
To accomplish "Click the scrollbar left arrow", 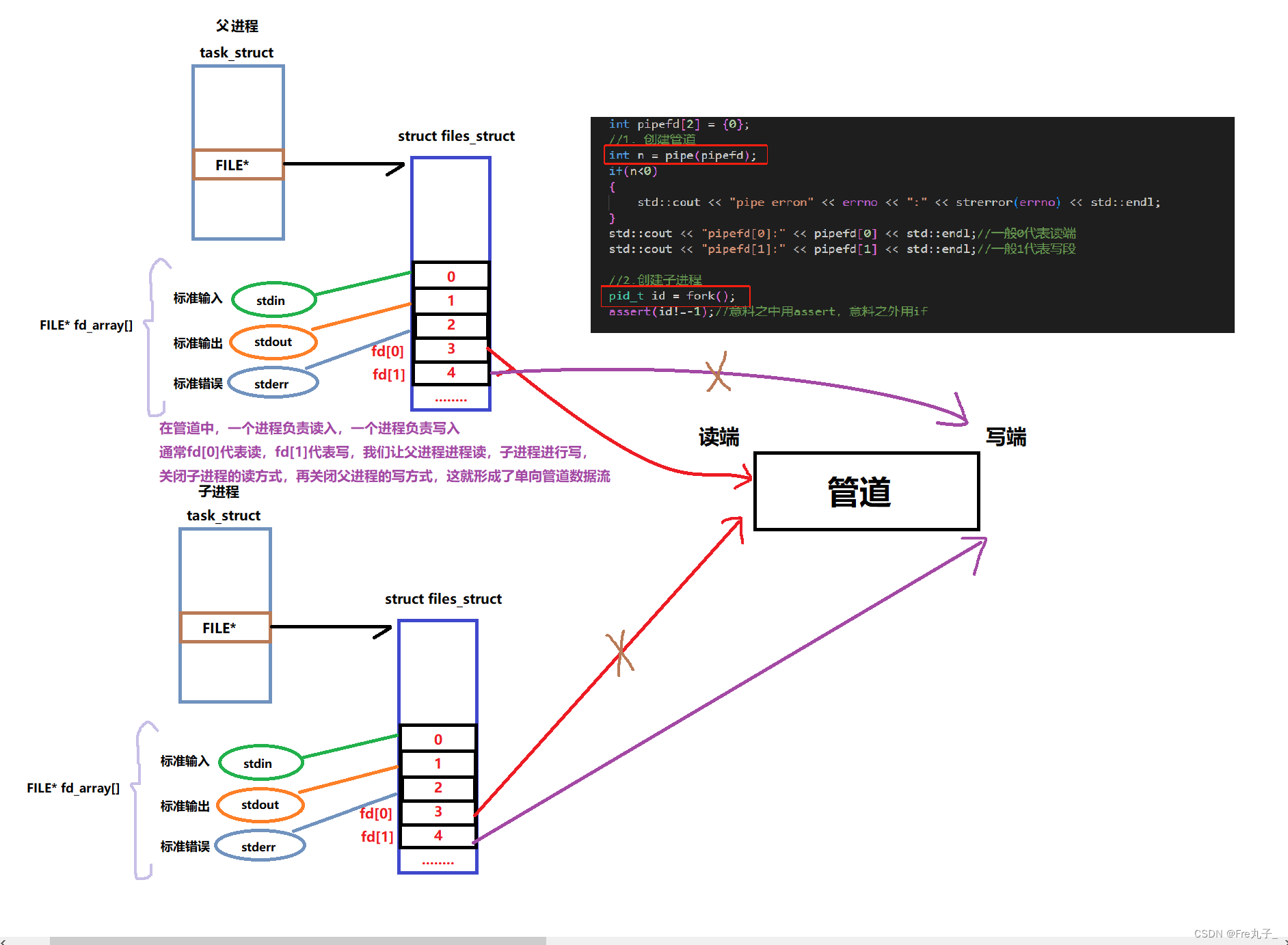I will click(x=3, y=942).
